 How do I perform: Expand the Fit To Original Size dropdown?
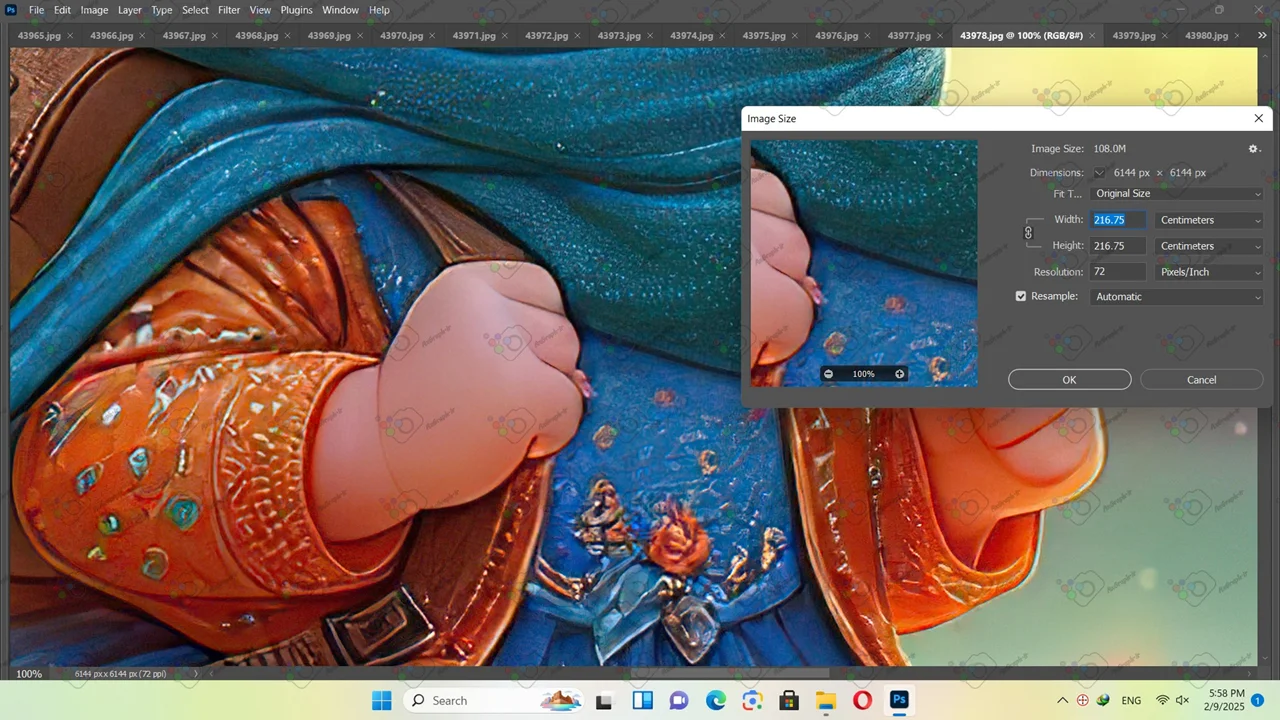(x=1177, y=194)
